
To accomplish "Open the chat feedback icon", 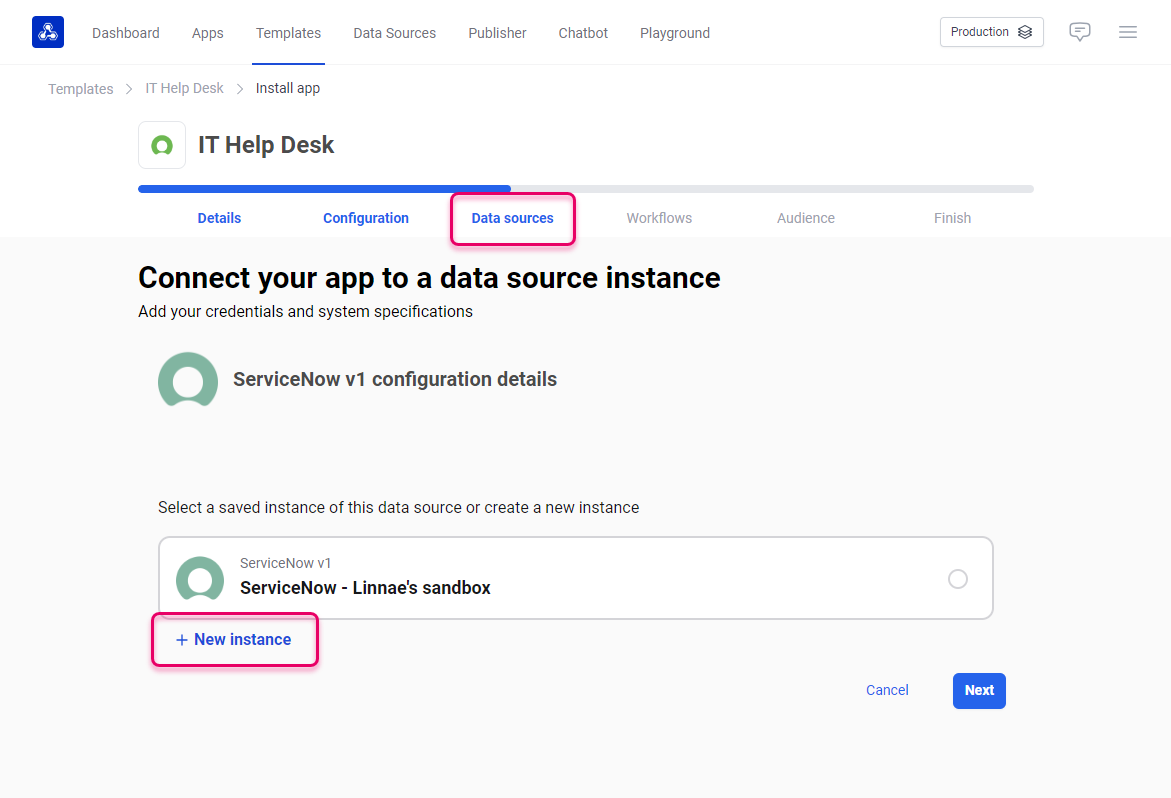I will (x=1079, y=32).
